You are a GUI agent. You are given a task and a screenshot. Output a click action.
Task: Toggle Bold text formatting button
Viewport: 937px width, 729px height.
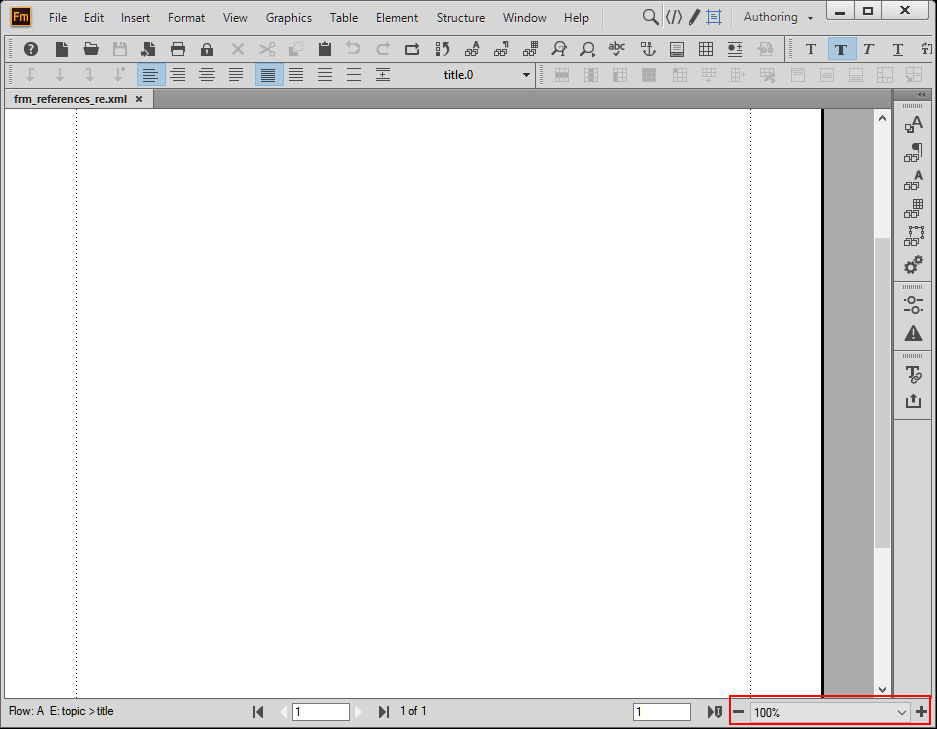(841, 49)
